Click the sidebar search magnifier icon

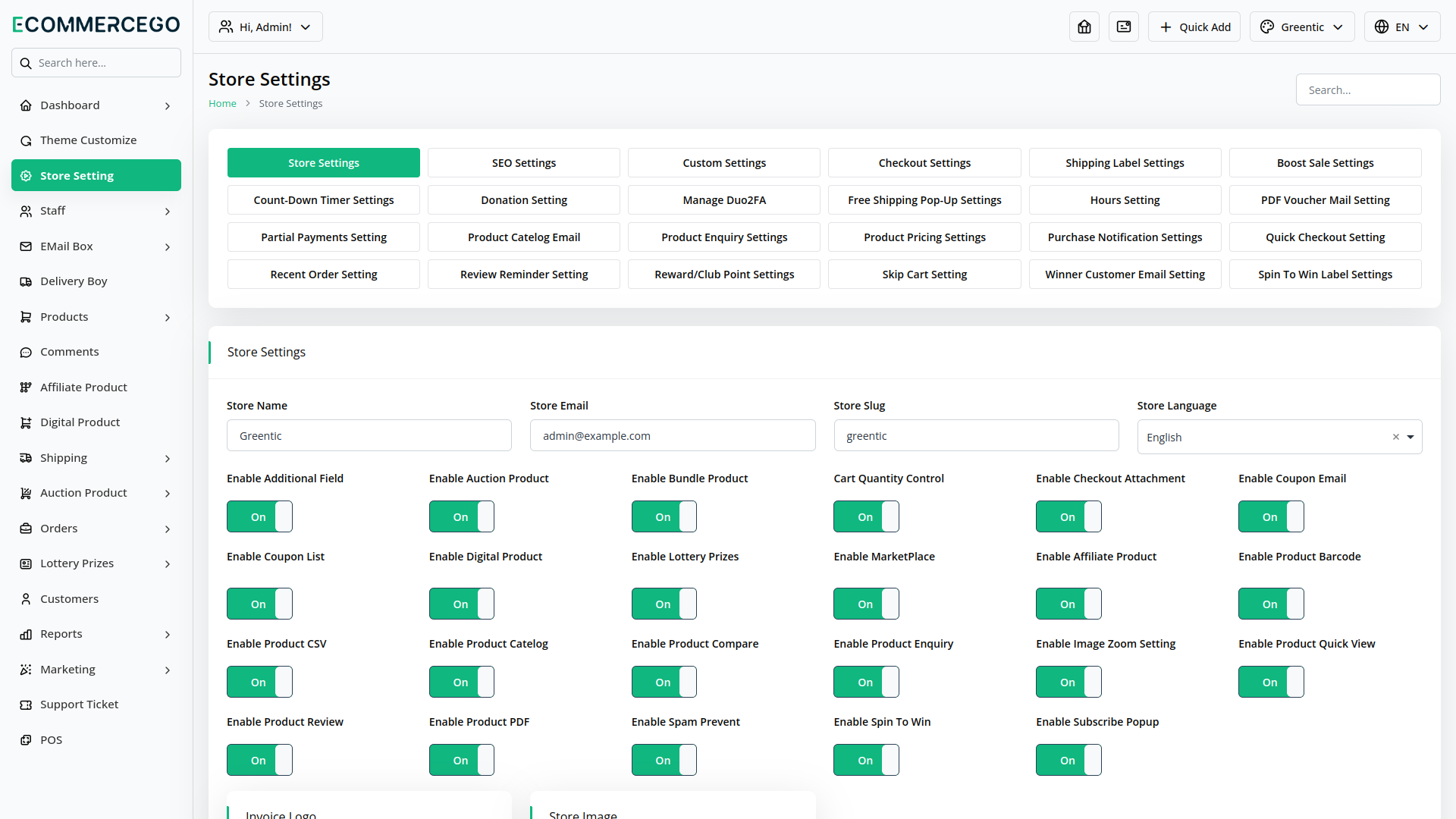pyautogui.click(x=26, y=63)
